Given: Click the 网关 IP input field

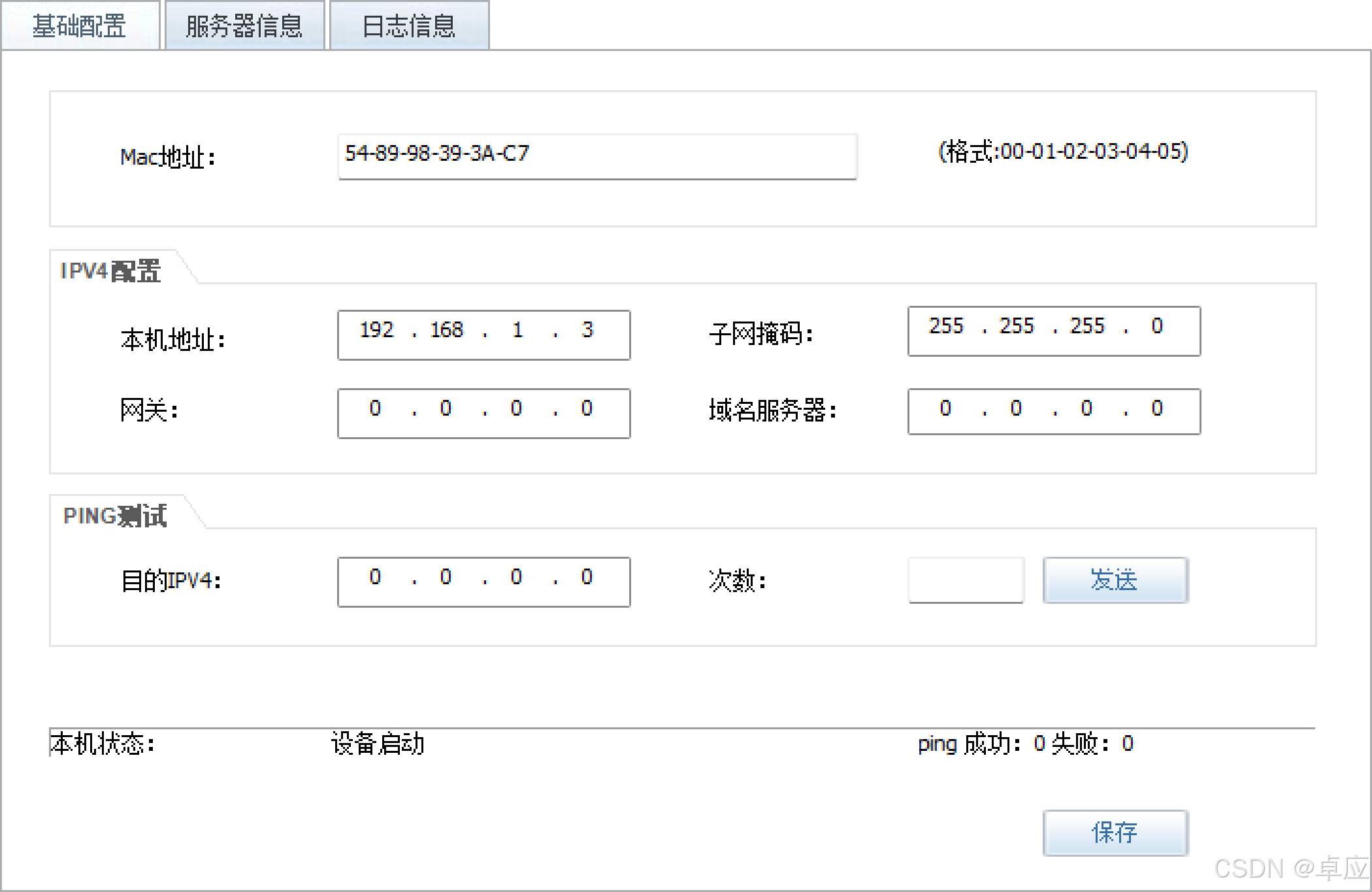Looking at the screenshot, I should click(x=483, y=414).
